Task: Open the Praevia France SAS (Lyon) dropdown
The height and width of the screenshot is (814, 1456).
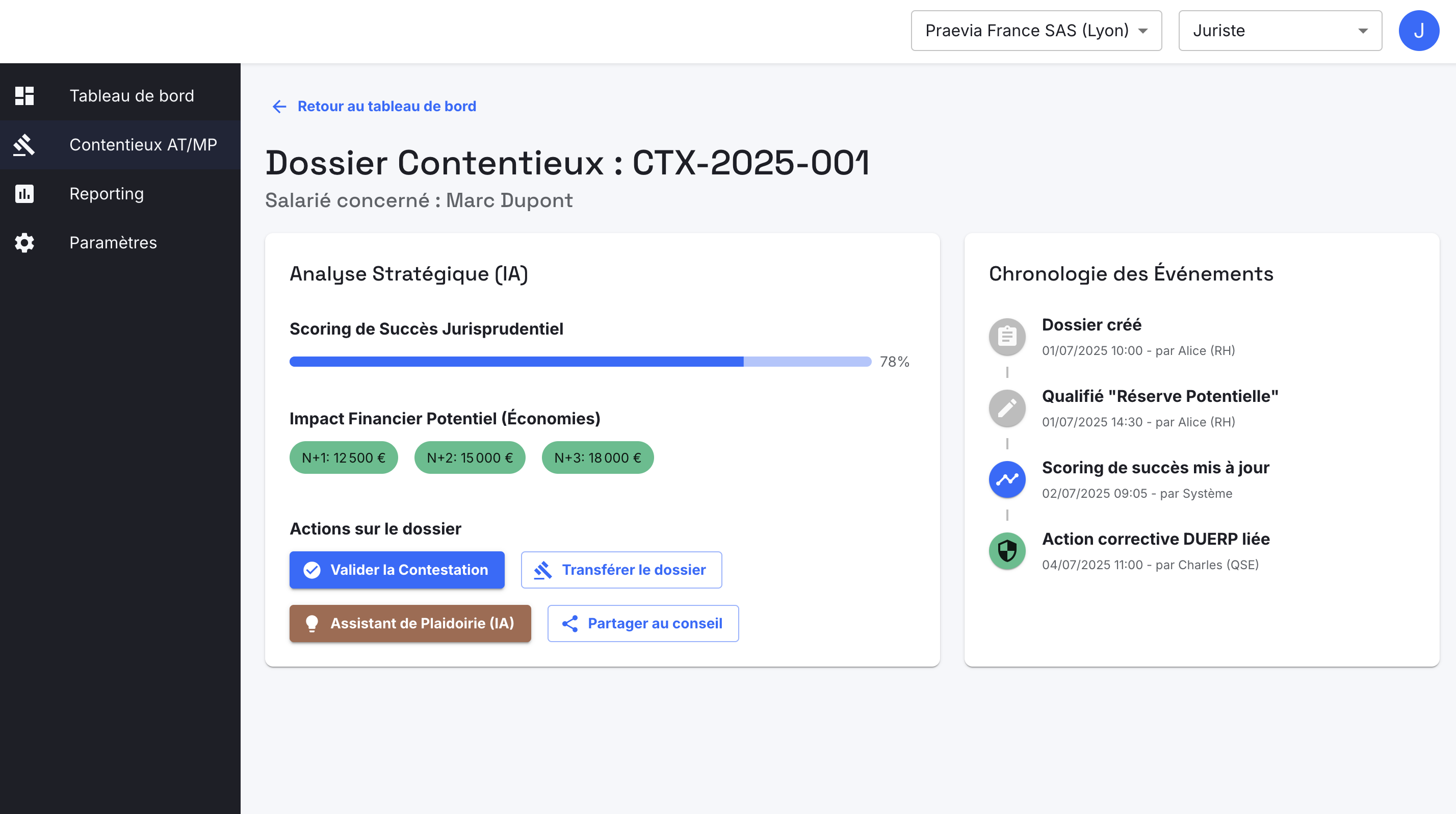Action: 1035,31
